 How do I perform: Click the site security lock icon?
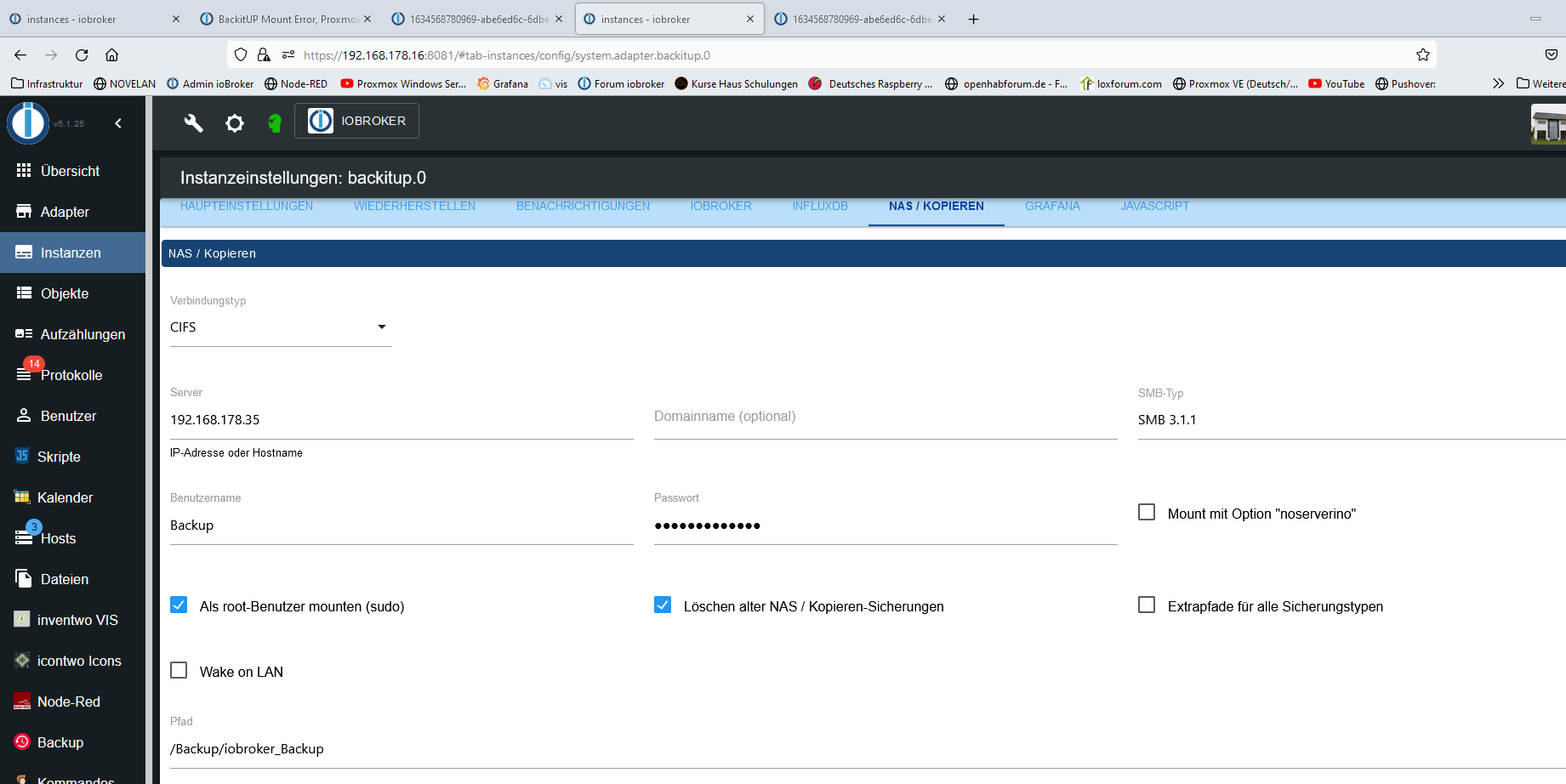[264, 55]
